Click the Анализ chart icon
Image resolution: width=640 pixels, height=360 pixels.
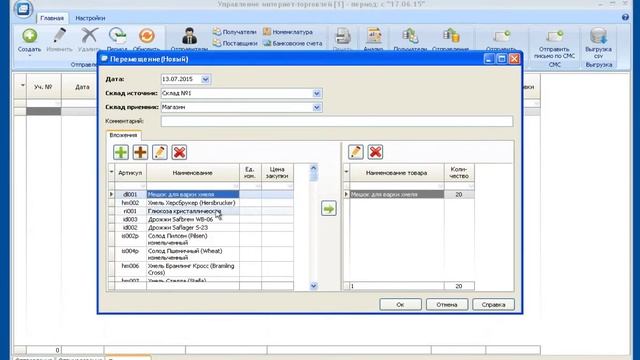tap(373, 36)
